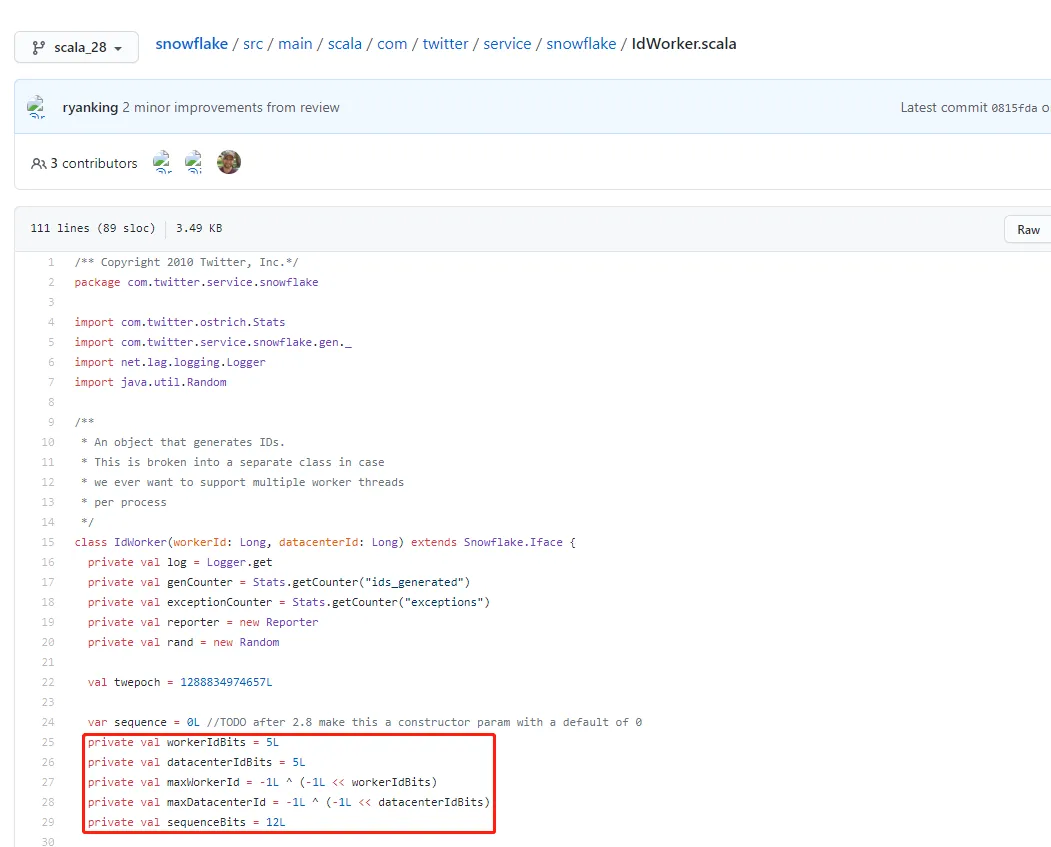Open the service folder in the breadcrumb
Image resolution: width=1051 pixels, height=847 pixels.
pos(507,44)
